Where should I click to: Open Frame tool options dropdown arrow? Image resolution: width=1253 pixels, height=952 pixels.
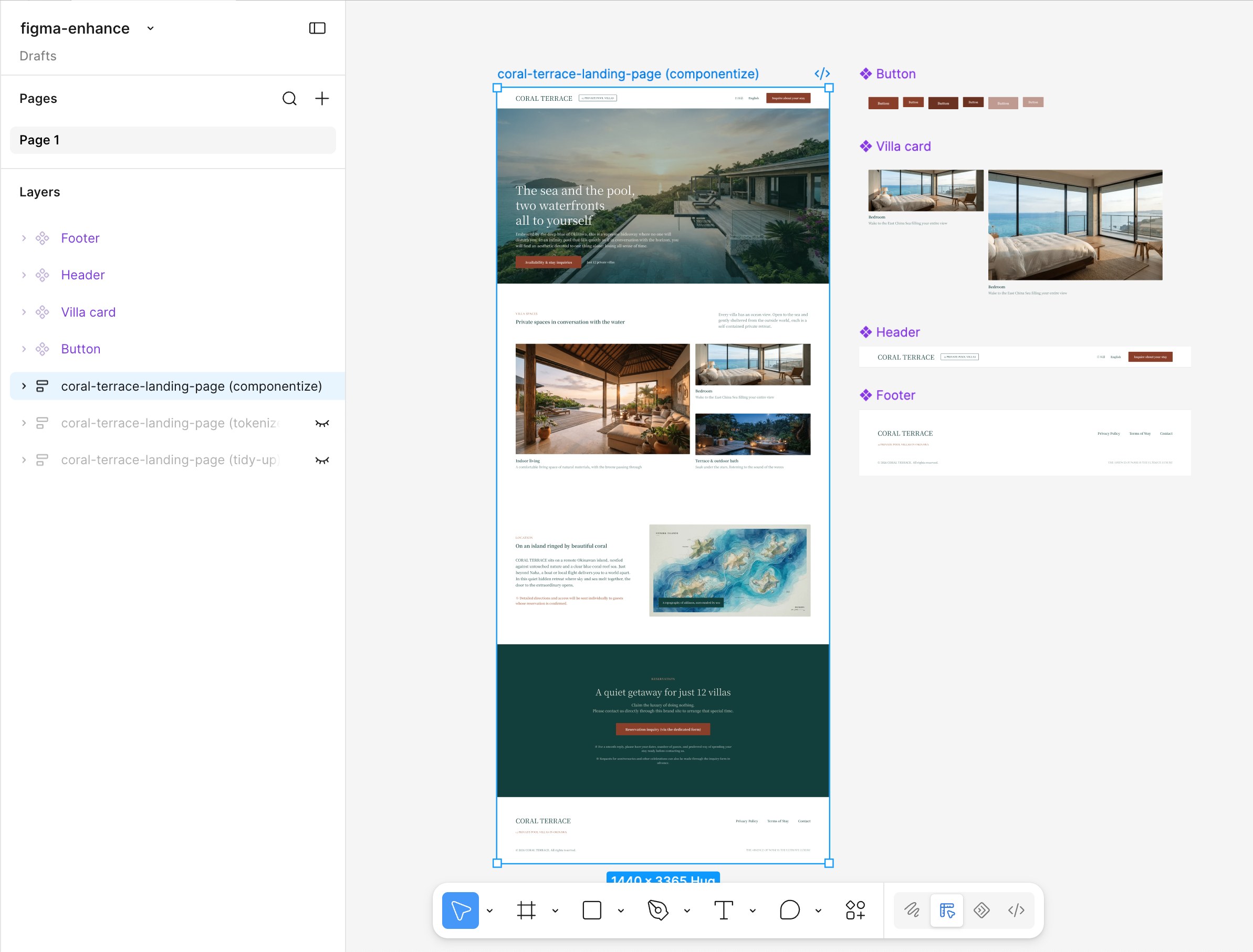tap(556, 911)
